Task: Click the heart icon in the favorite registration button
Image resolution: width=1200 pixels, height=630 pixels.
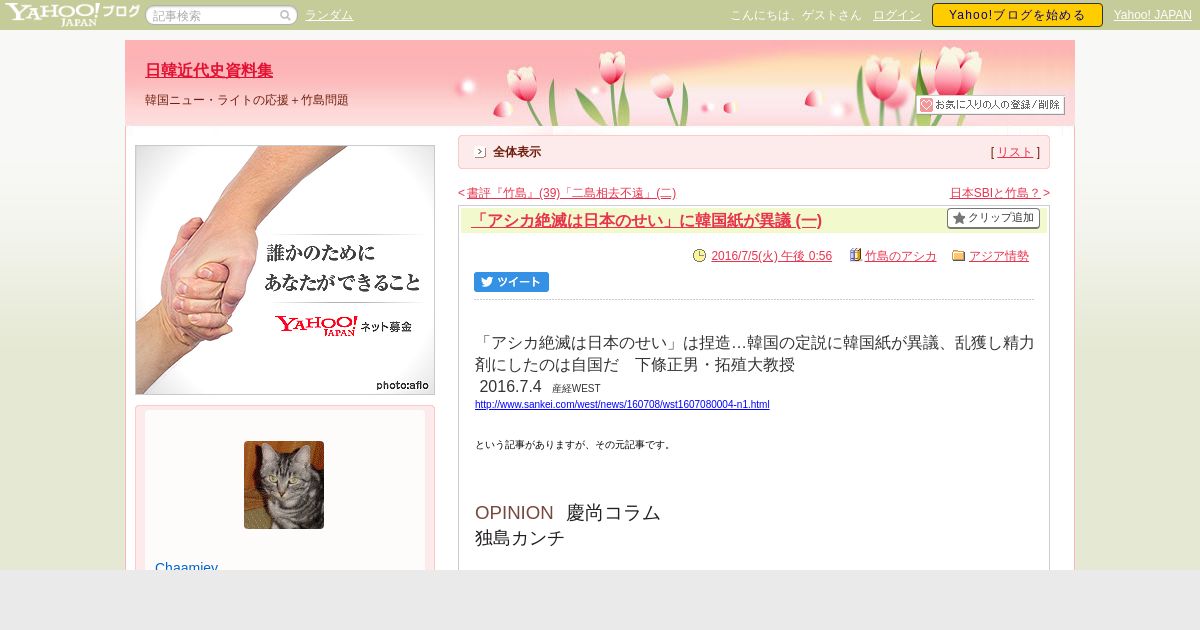Action: click(x=926, y=105)
